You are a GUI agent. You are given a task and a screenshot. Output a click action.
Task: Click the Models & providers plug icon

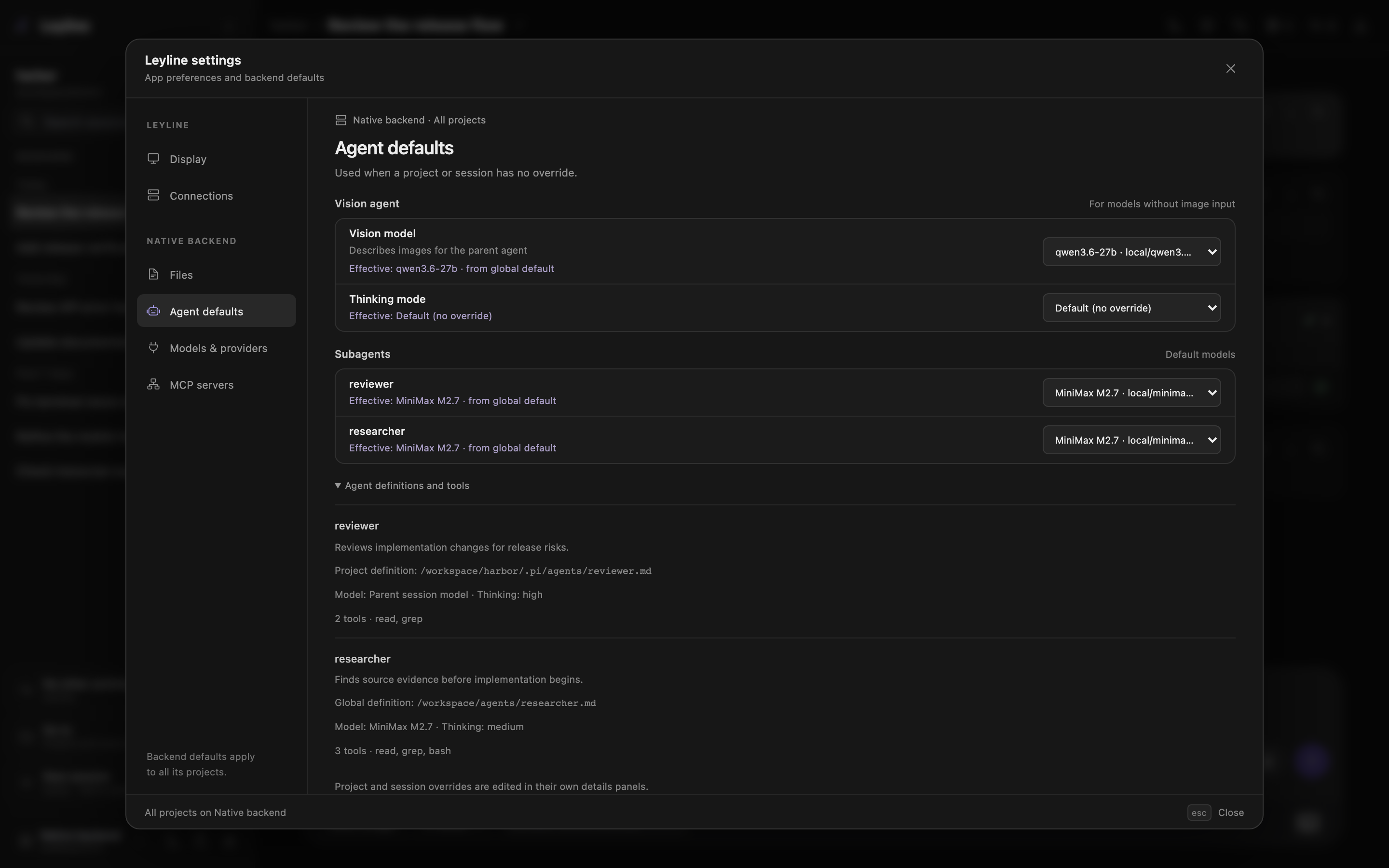153,347
